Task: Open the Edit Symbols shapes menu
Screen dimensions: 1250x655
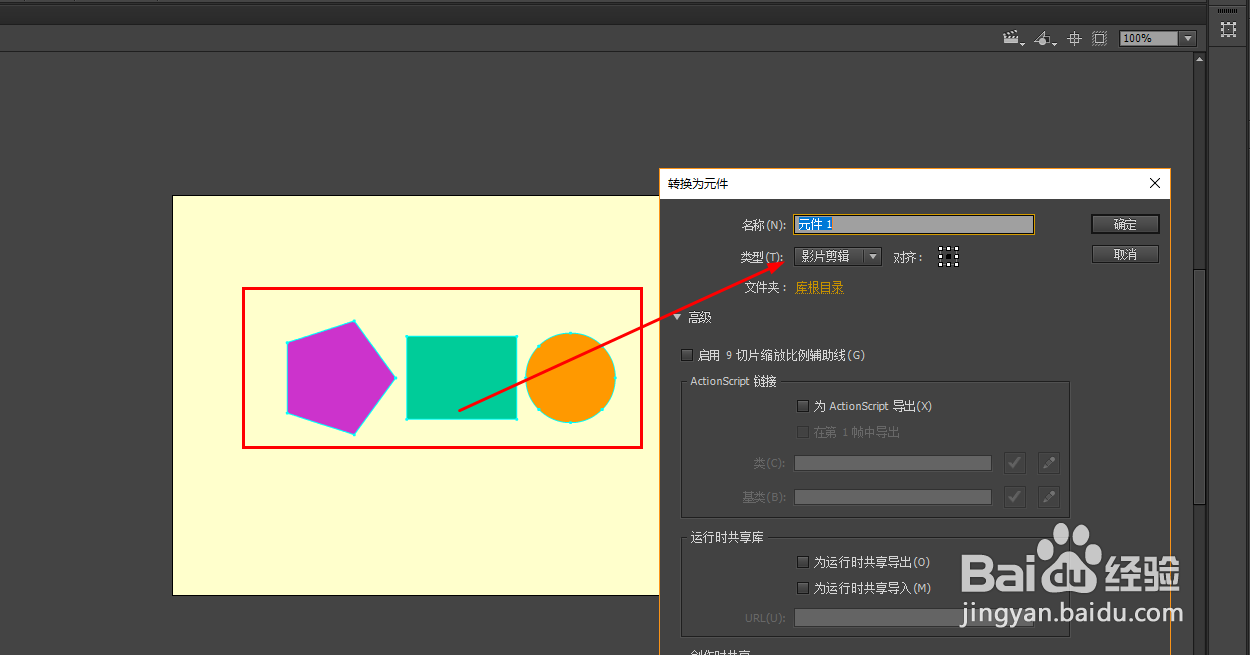Action: tap(1045, 38)
